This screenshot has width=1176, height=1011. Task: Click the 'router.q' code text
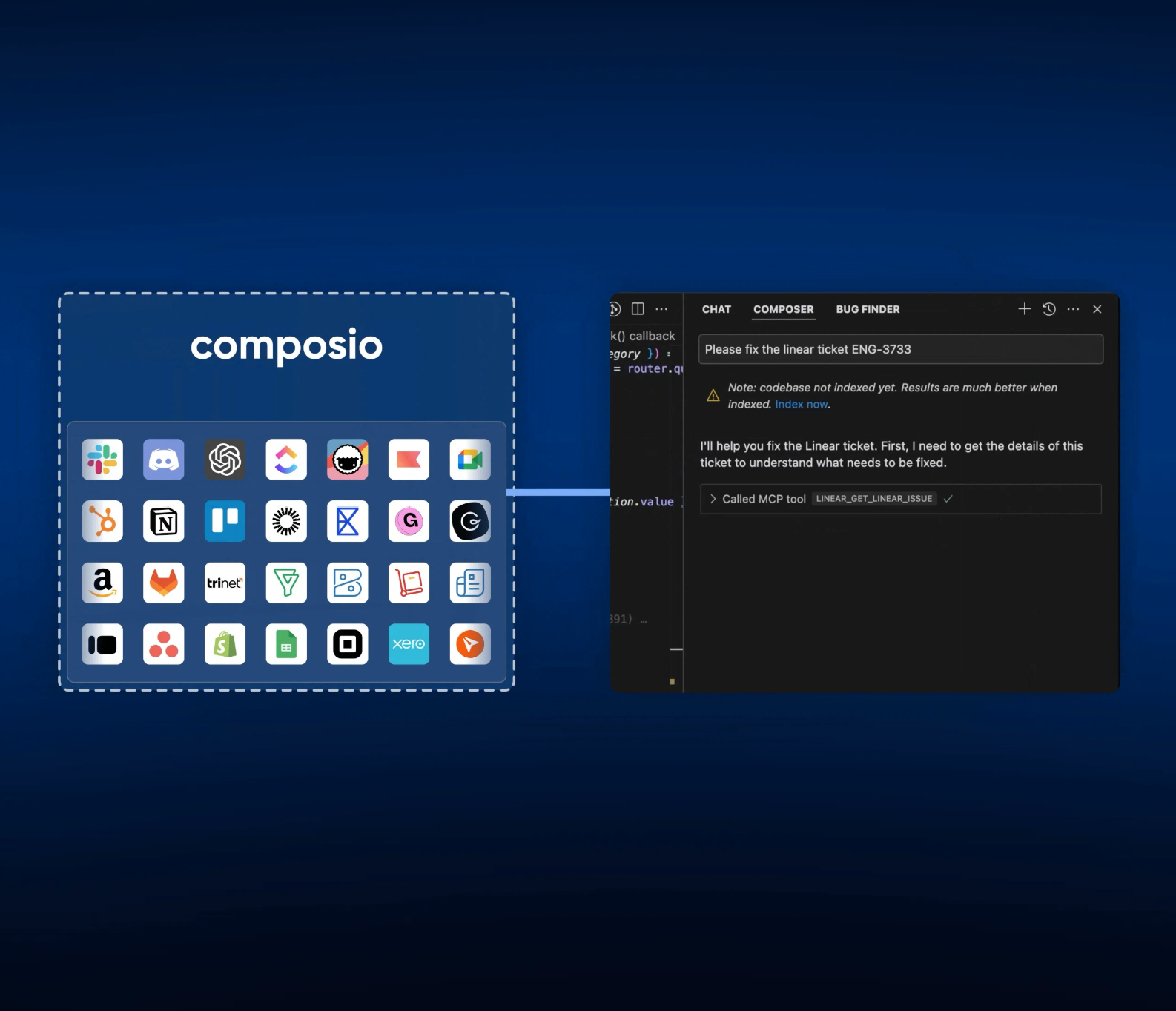(655, 368)
